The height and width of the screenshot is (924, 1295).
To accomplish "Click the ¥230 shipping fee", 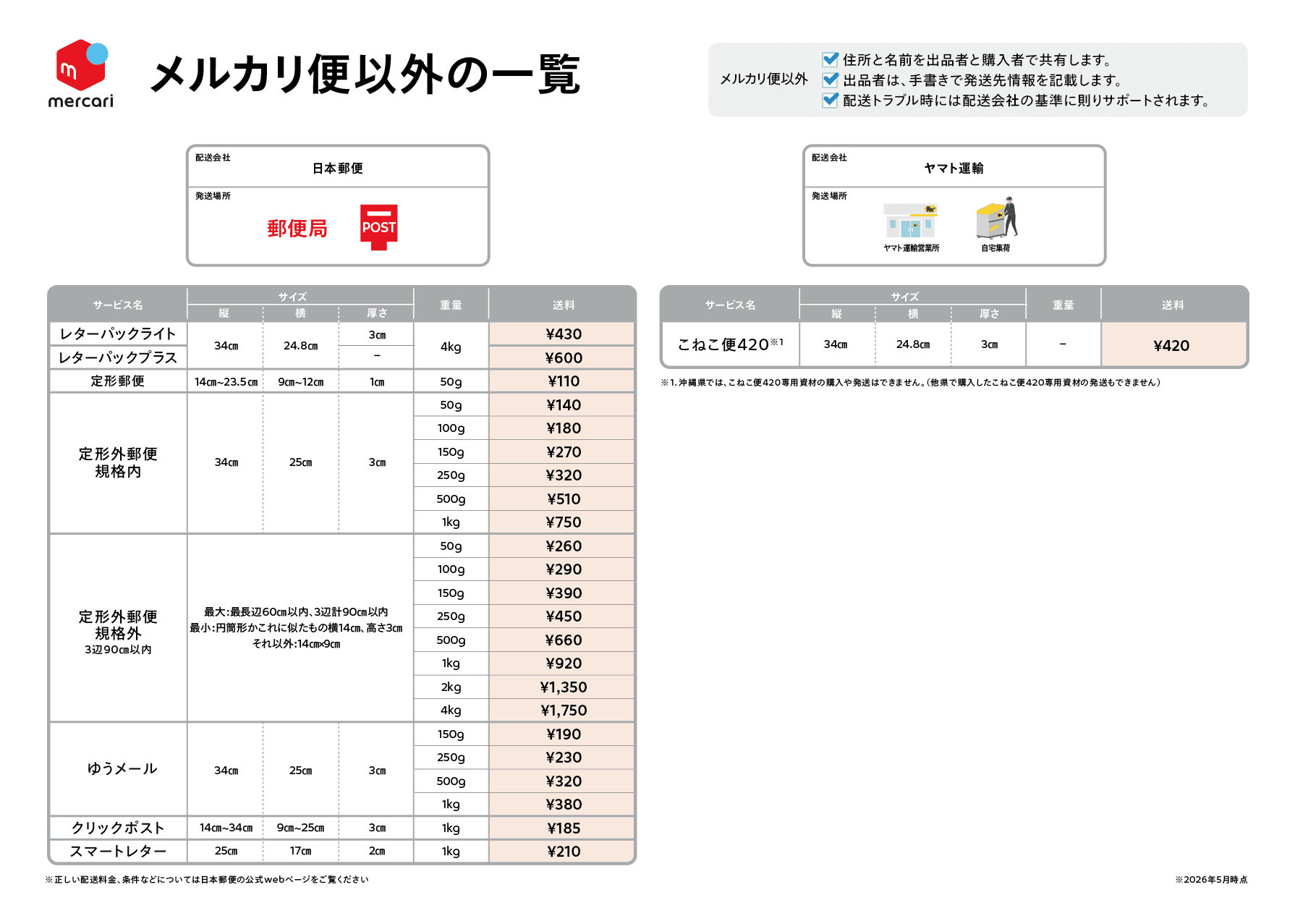I will tap(564, 758).
